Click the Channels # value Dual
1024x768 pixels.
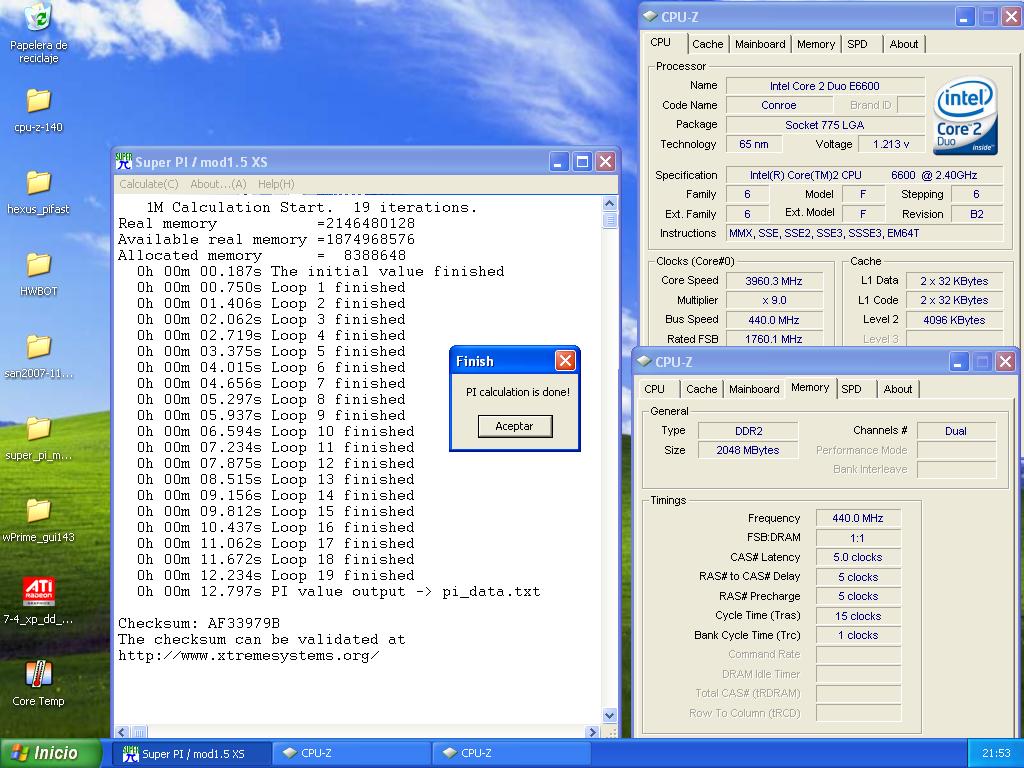(956, 431)
